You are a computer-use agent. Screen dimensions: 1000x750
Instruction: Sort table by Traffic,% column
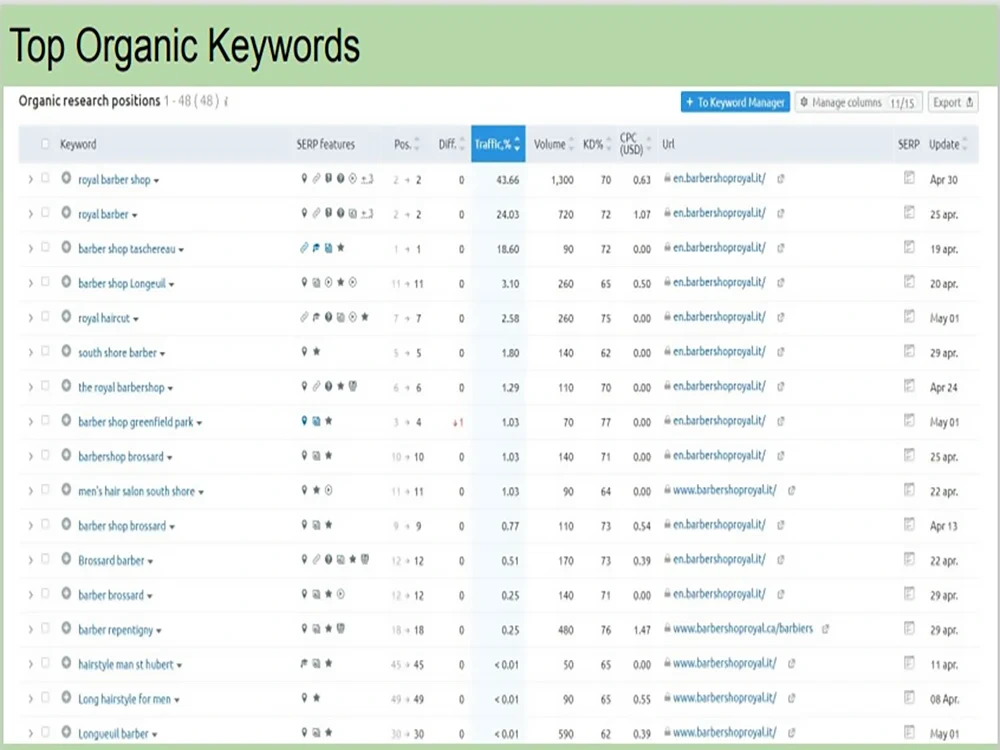pos(498,144)
